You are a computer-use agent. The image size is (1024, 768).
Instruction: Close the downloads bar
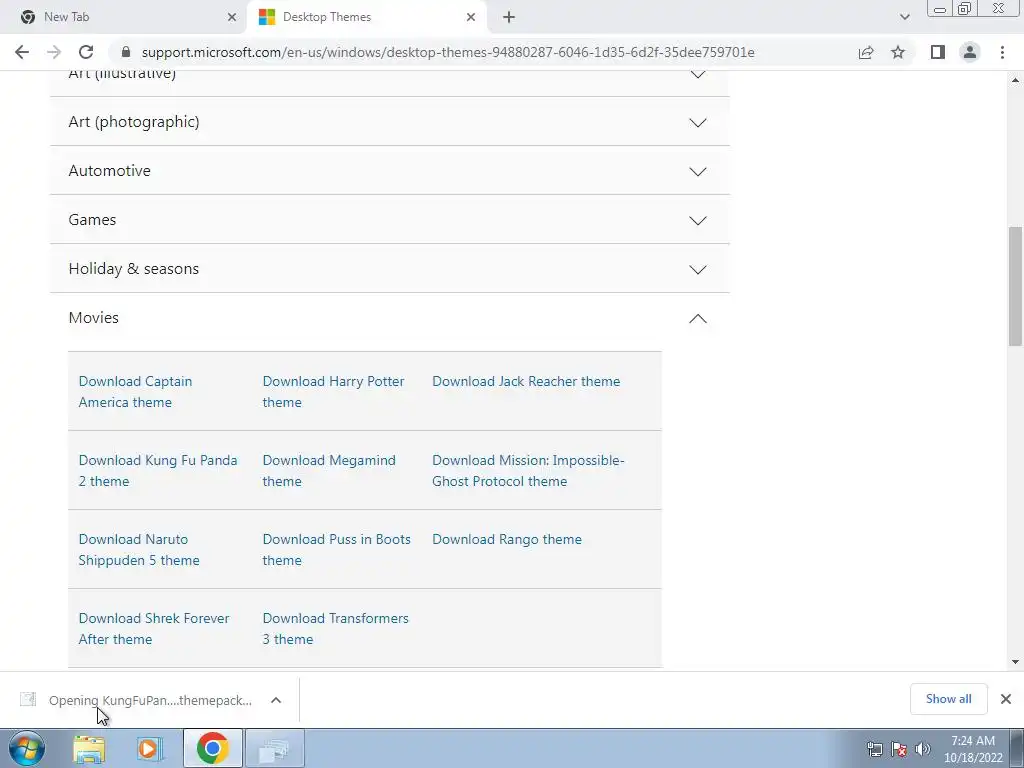[1006, 699]
